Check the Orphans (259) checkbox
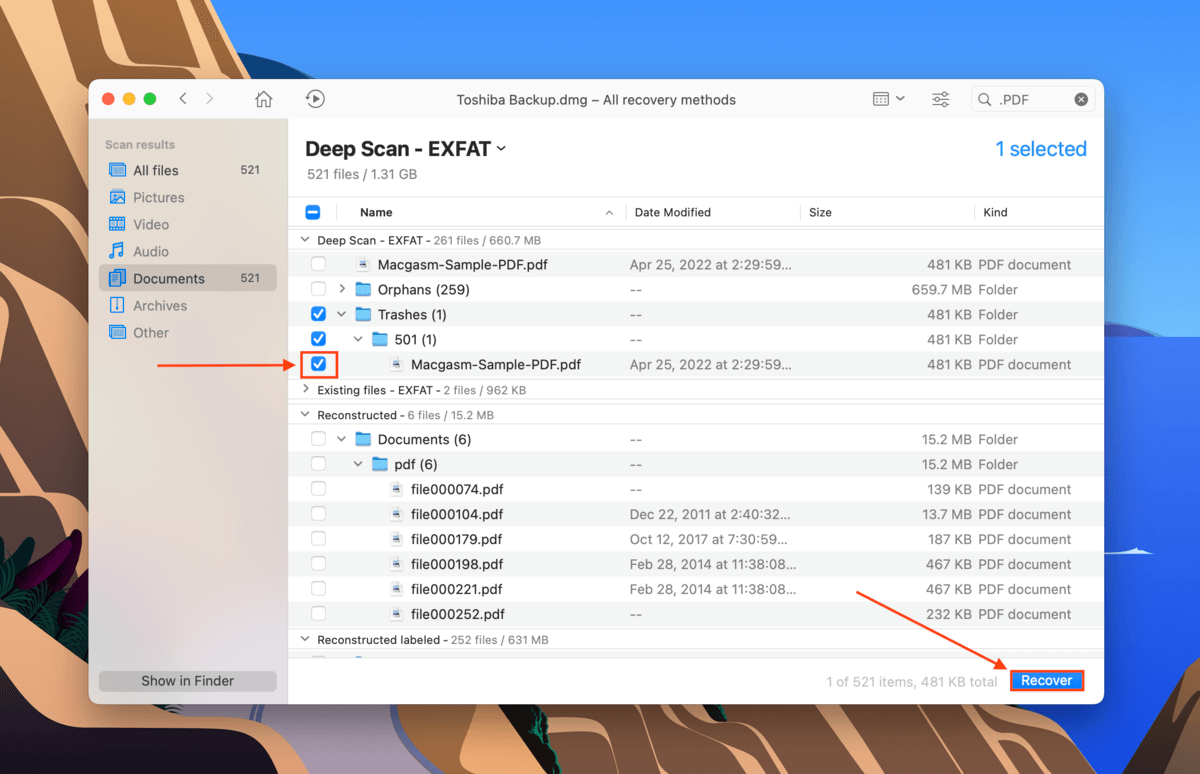 318,289
